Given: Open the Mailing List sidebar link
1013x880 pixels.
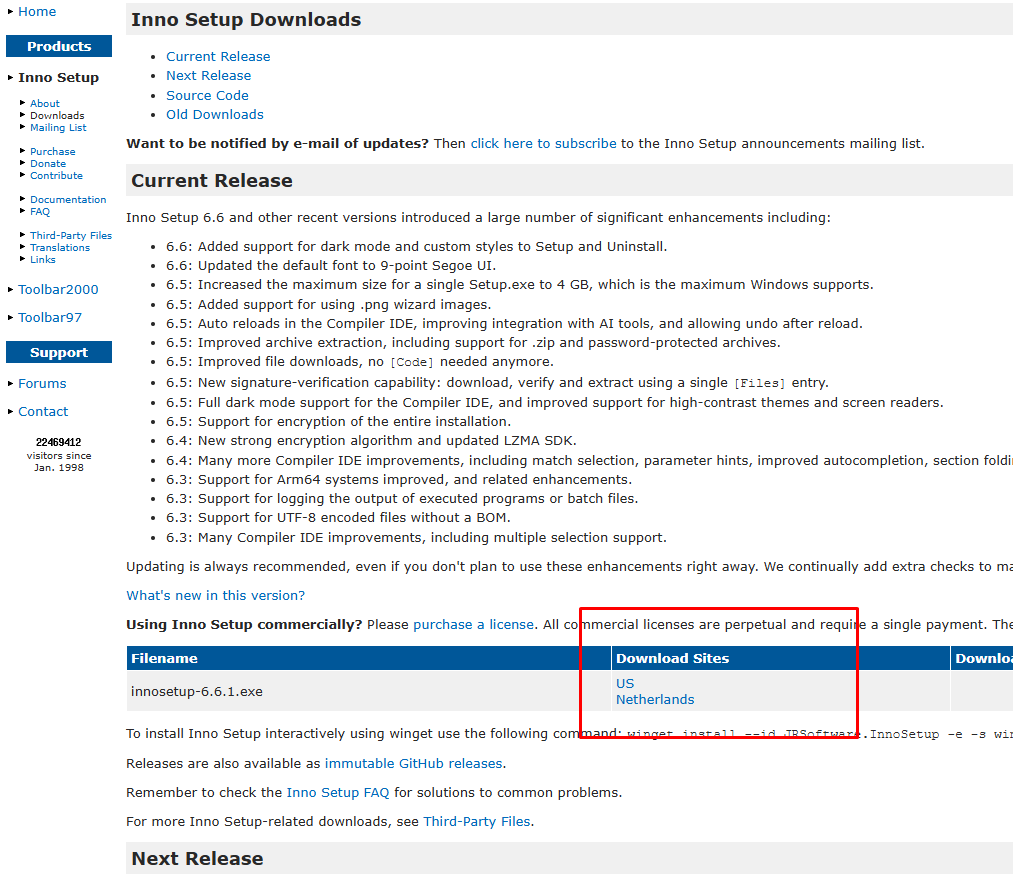Looking at the screenshot, I should click(58, 128).
